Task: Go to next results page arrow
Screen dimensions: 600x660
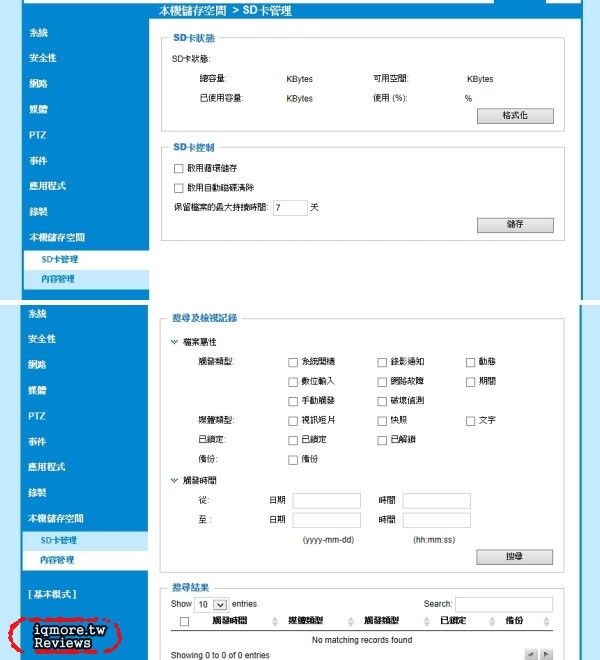Action: pyautogui.click(x=547, y=654)
